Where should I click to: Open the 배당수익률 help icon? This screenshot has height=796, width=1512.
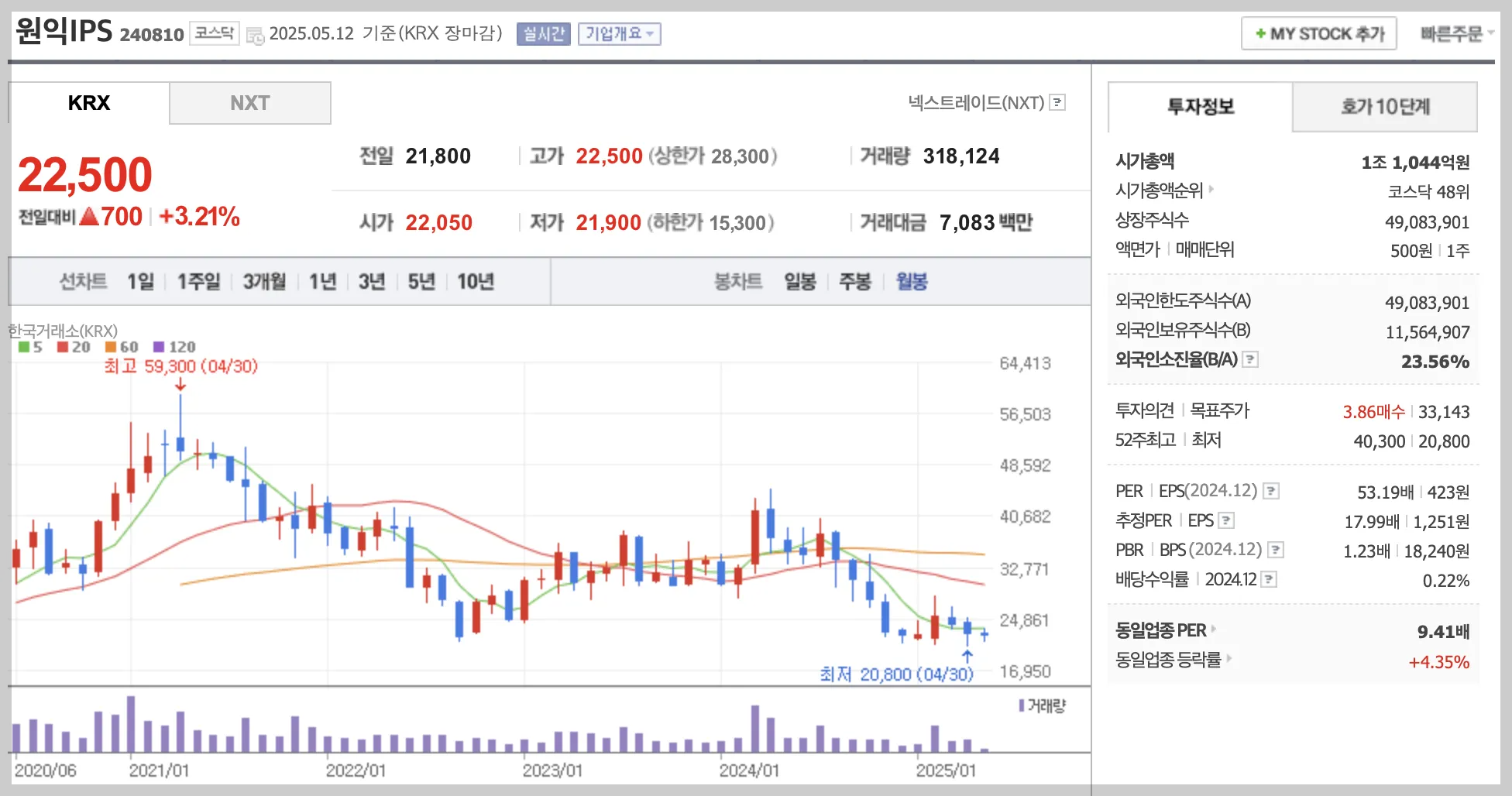click(1269, 579)
